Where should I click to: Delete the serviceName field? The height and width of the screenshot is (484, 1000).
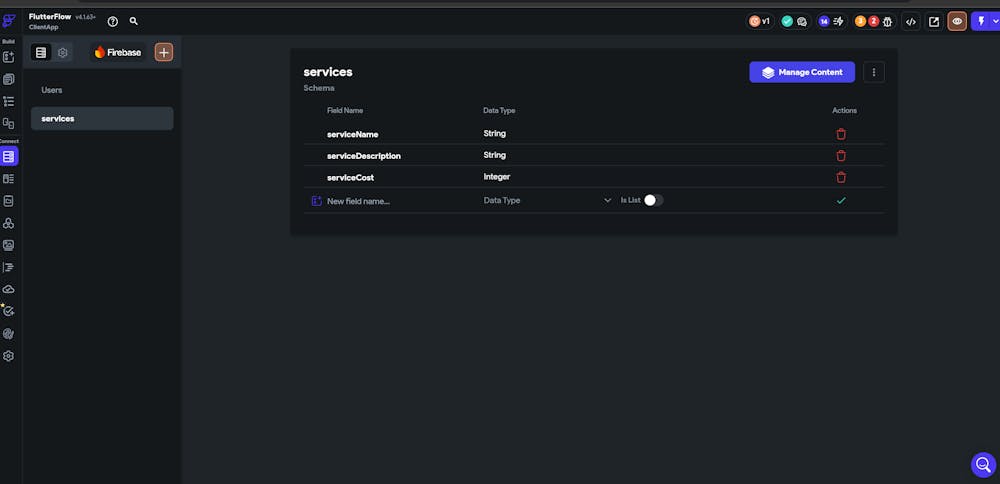pyautogui.click(x=841, y=134)
